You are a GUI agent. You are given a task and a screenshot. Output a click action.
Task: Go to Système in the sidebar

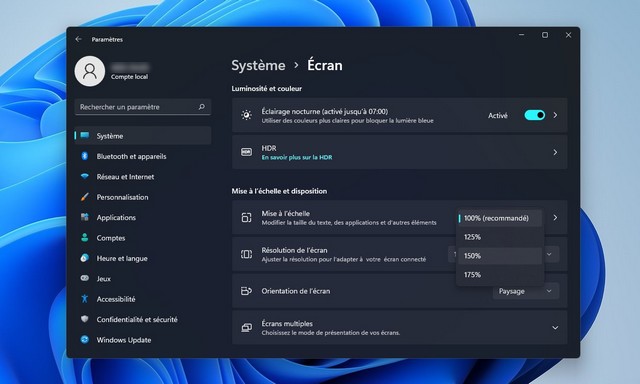tap(143, 135)
